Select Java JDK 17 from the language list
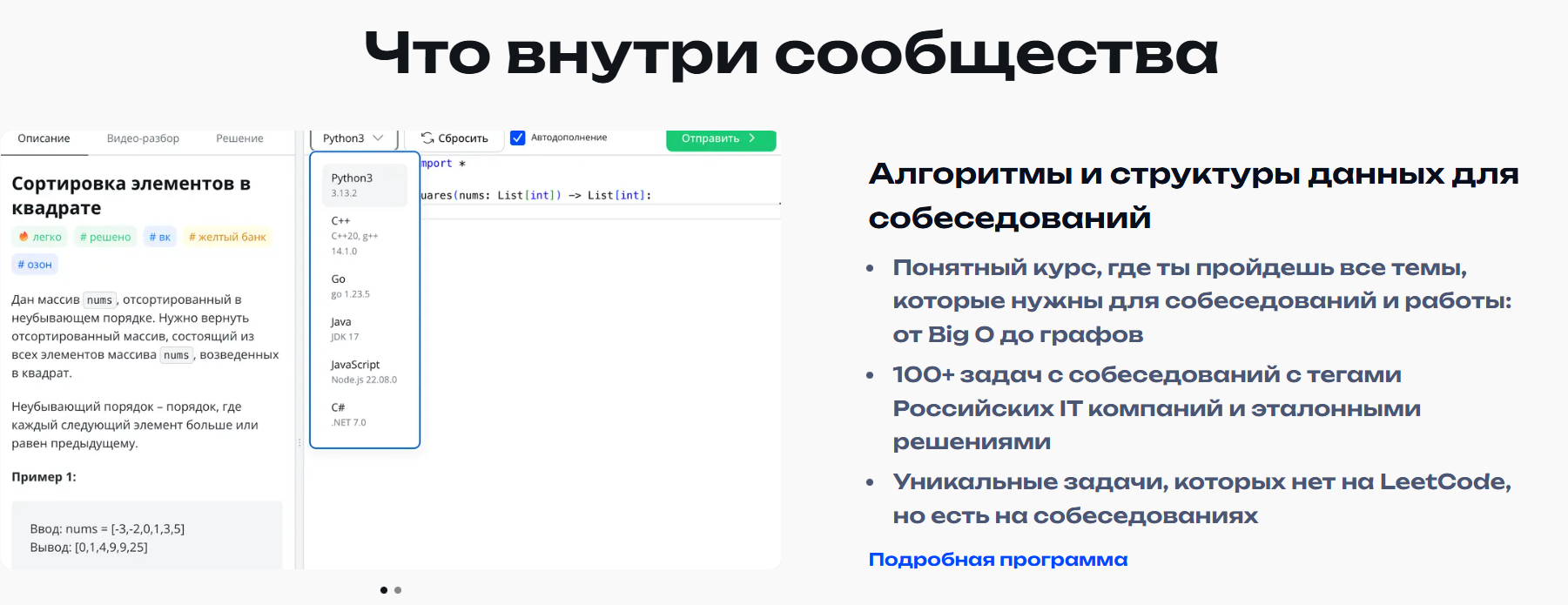Image resolution: width=1568 pixels, height=605 pixels. tap(364, 329)
